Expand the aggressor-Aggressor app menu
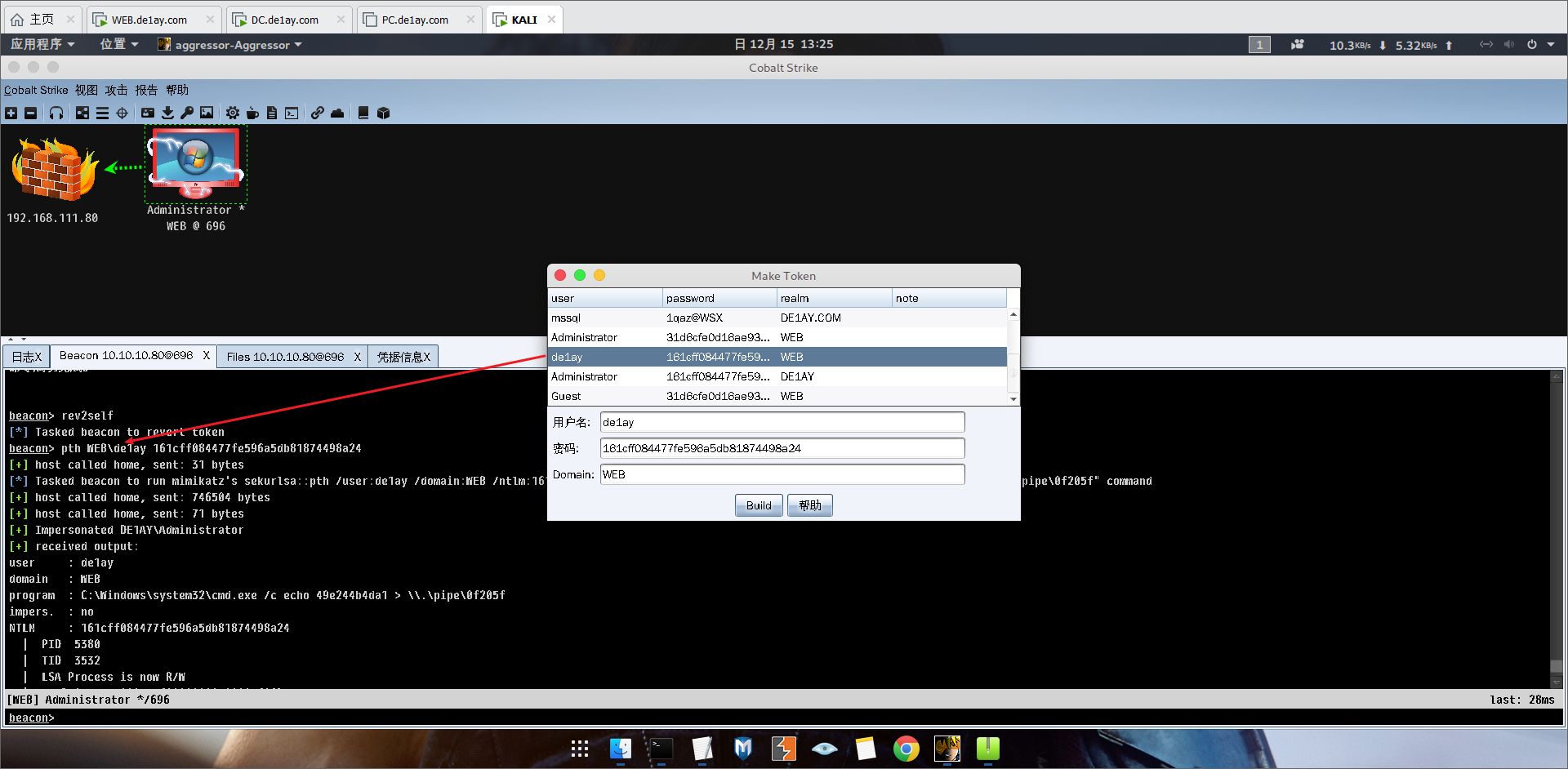The width and height of the screenshot is (1568, 769). (230, 44)
